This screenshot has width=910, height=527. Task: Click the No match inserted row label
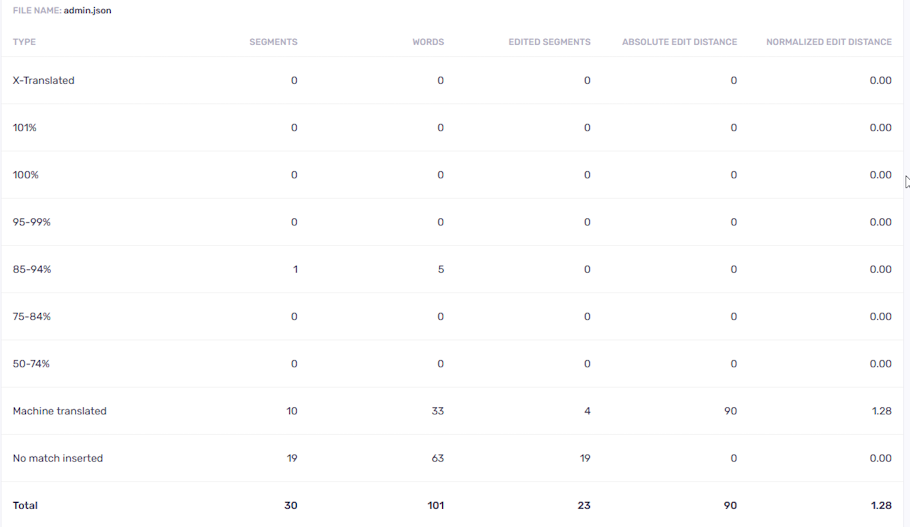(57, 458)
